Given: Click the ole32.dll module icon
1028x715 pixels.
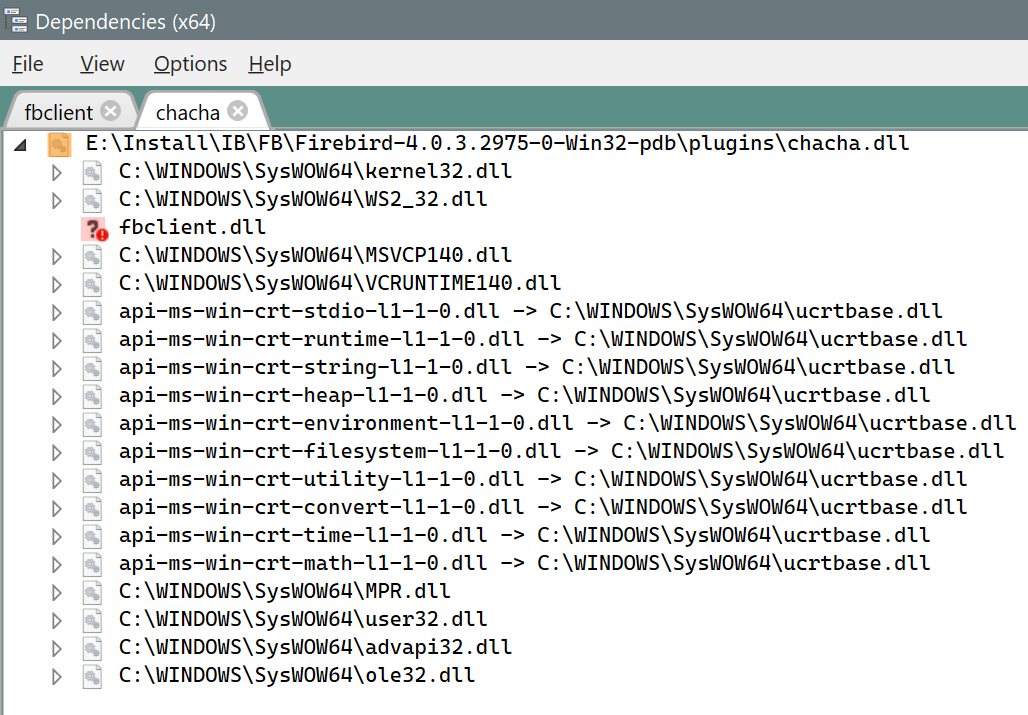Looking at the screenshot, I should tap(93, 677).
